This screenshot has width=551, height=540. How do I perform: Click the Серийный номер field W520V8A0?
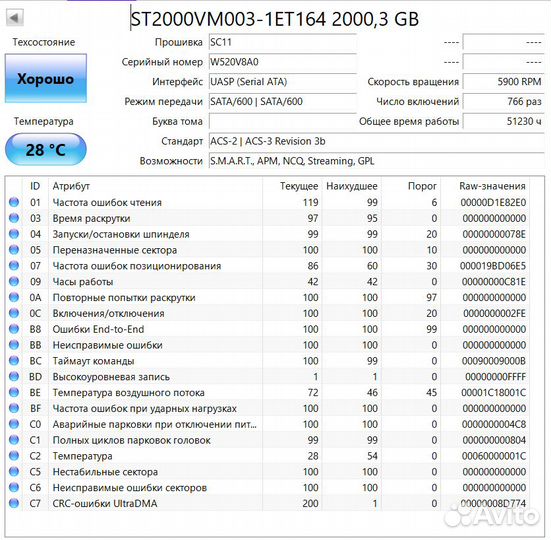point(283,62)
